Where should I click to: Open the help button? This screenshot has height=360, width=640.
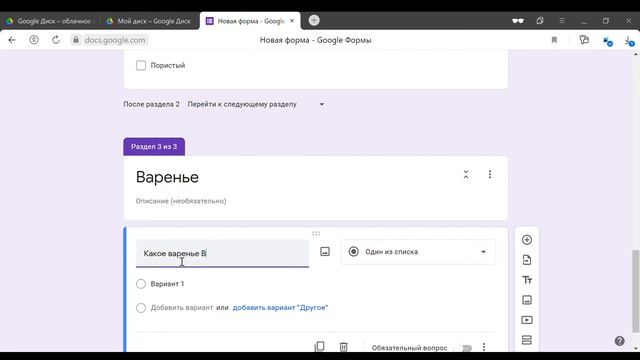pyautogui.click(x=619, y=341)
